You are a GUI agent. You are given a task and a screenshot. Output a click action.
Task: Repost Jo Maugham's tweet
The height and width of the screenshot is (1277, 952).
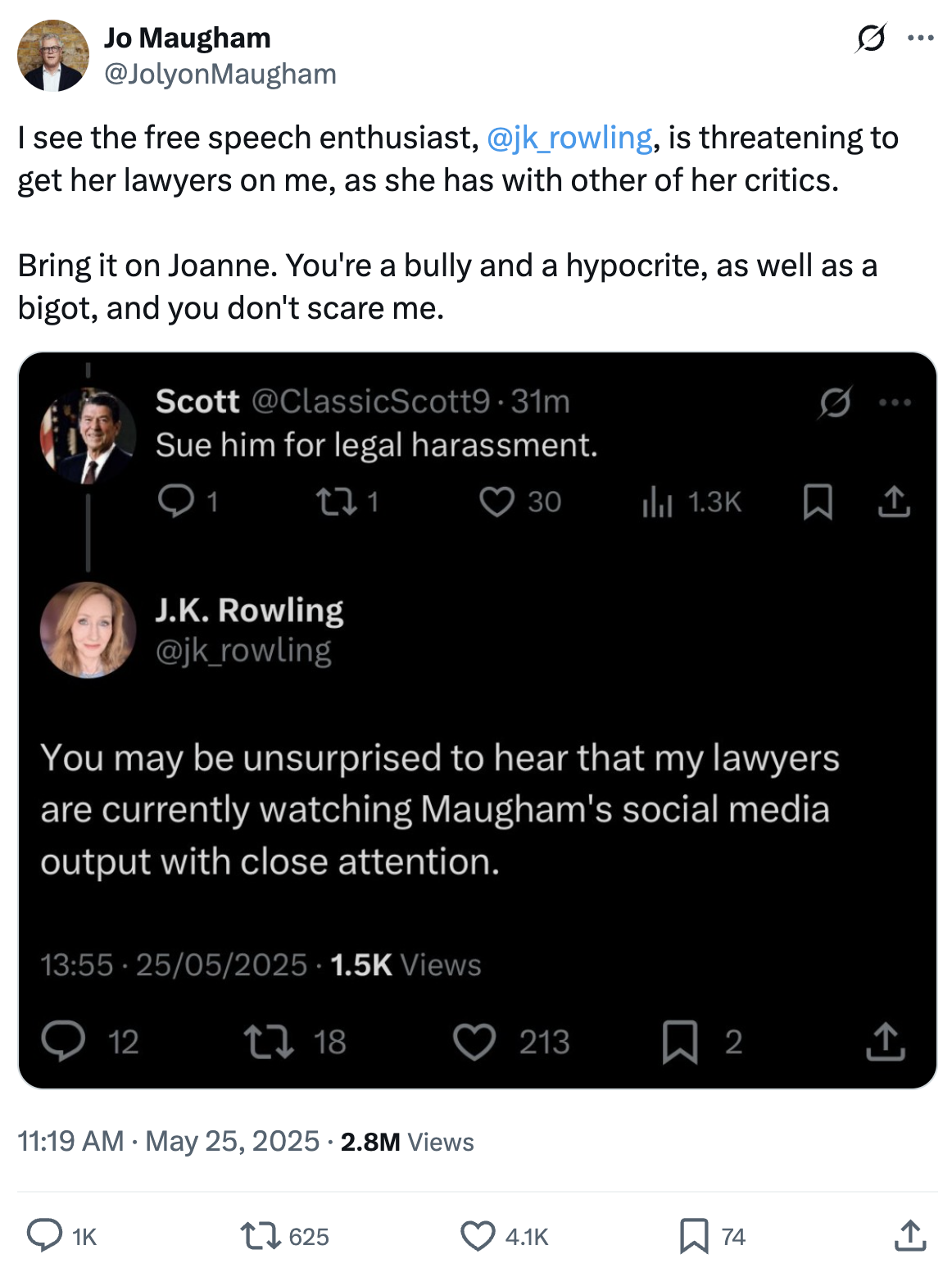point(261,1235)
